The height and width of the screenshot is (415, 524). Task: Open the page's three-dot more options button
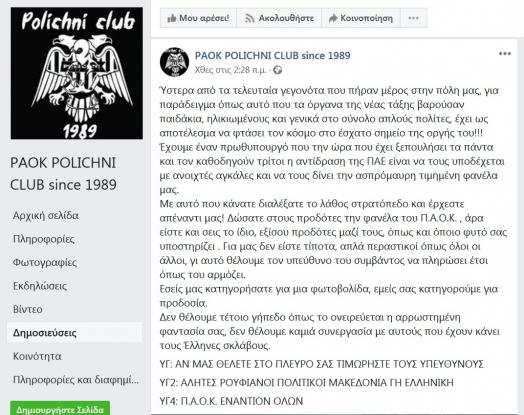point(414,18)
